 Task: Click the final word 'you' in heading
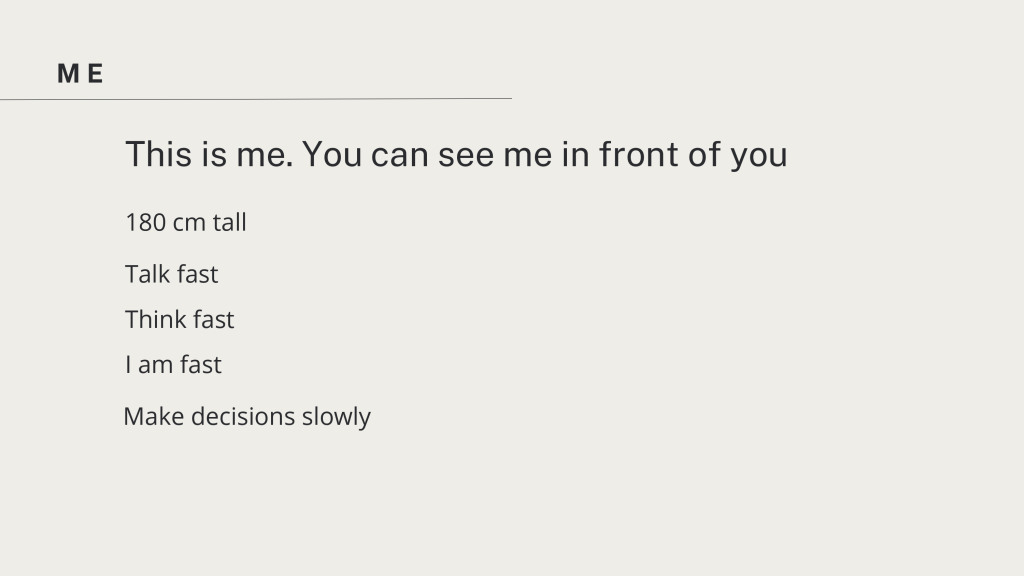point(759,157)
